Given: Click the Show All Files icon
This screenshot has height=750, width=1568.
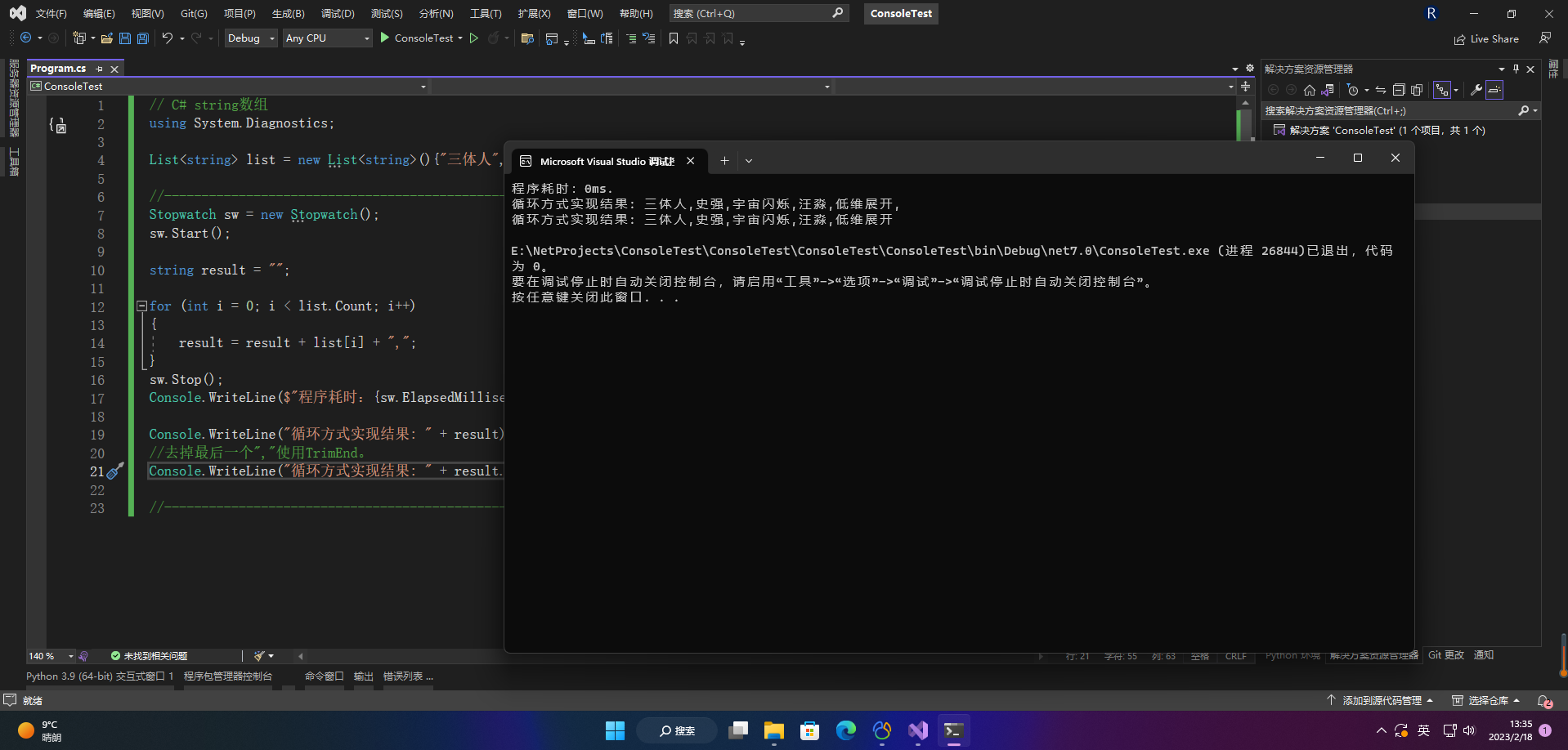Looking at the screenshot, I should [1417, 90].
